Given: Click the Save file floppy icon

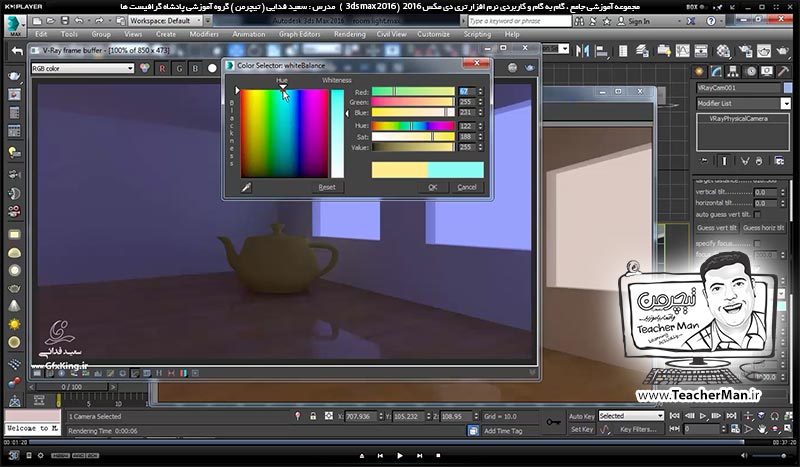Looking at the screenshot, I should [x=64, y=21].
